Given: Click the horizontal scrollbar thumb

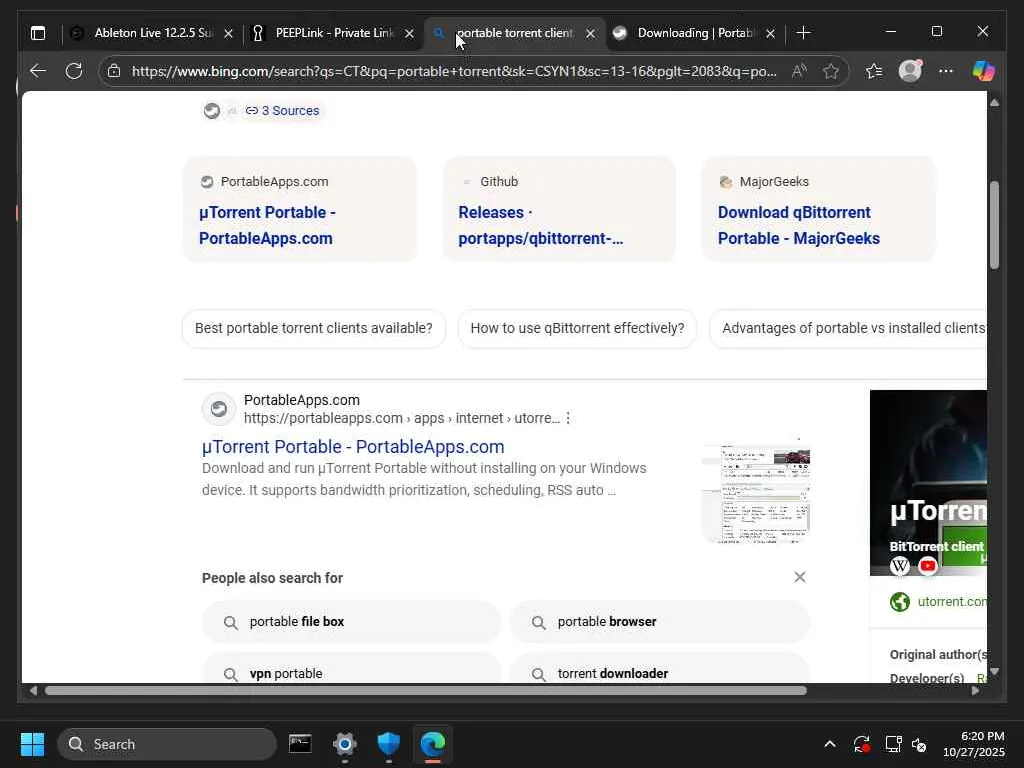Looking at the screenshot, I should [426, 691].
